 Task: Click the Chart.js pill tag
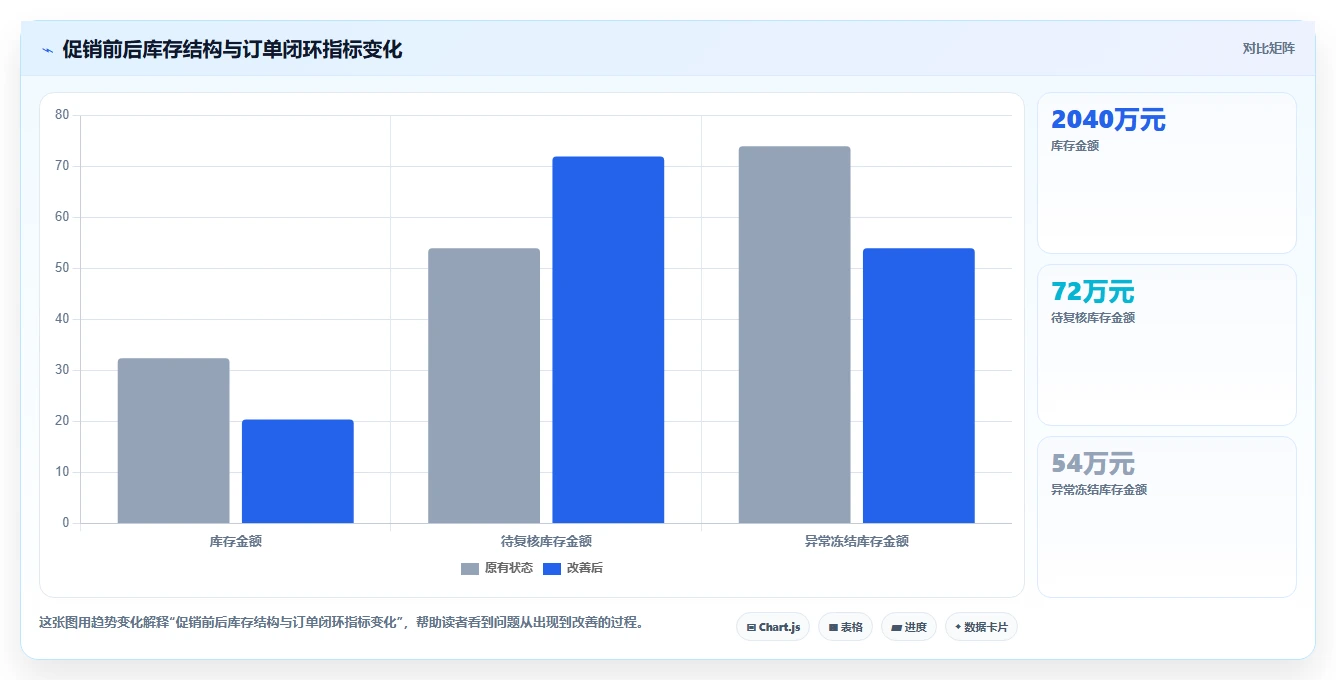773,627
